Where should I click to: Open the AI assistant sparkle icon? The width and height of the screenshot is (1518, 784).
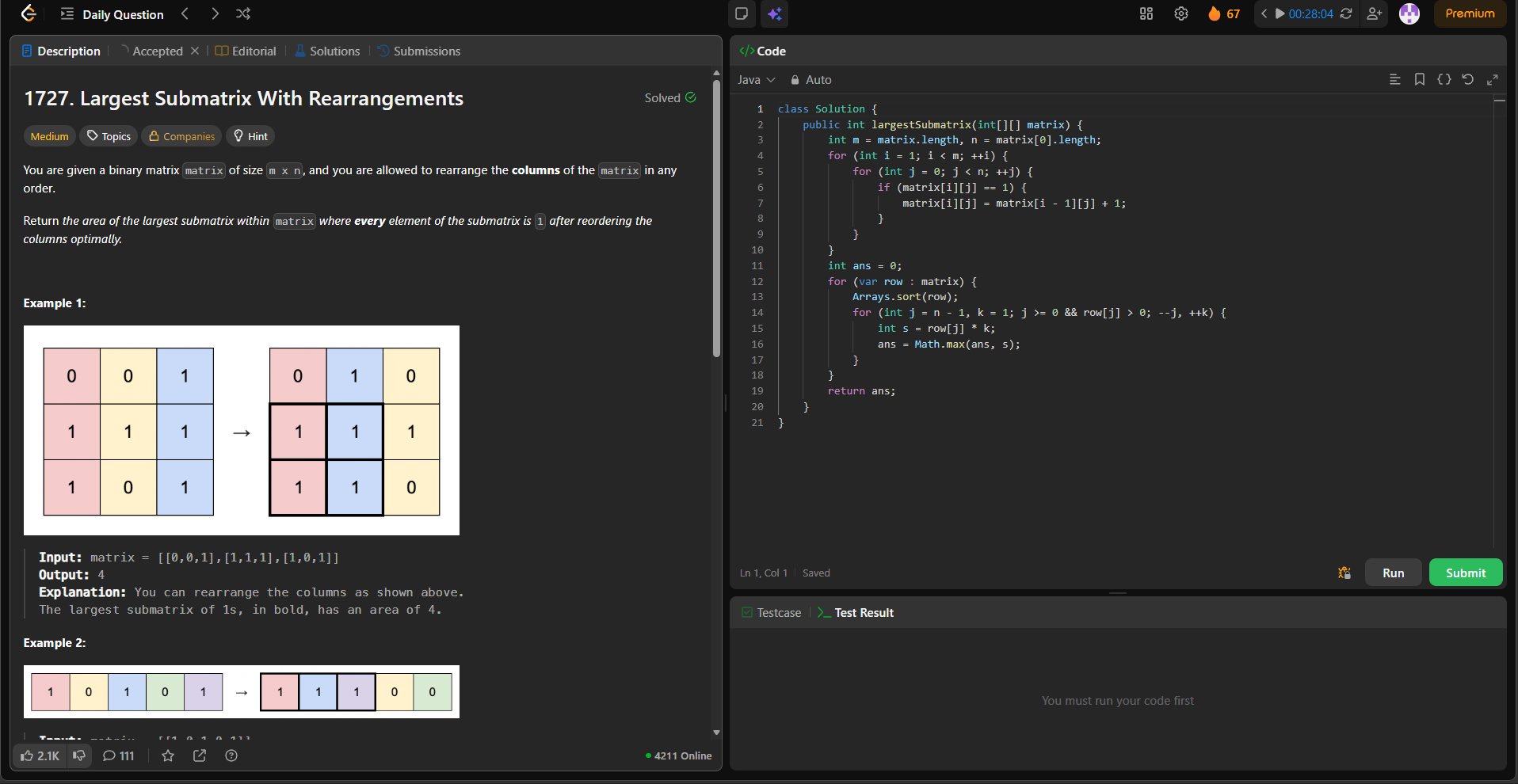pos(774,13)
